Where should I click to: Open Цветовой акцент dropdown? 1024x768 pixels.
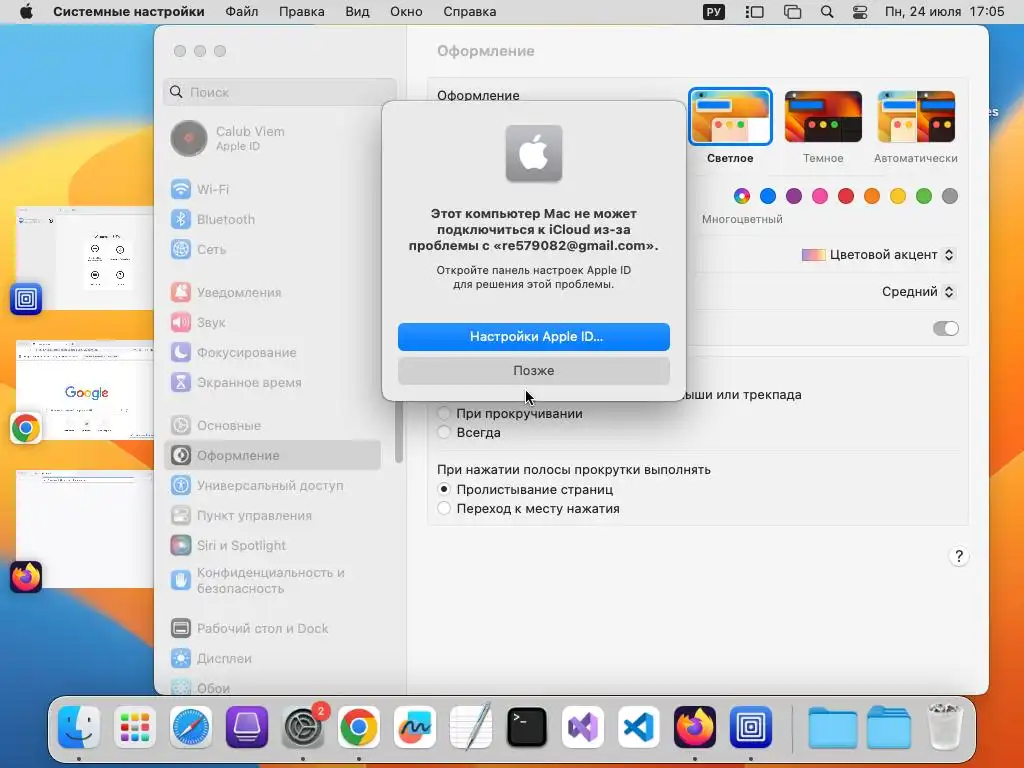[878, 255]
